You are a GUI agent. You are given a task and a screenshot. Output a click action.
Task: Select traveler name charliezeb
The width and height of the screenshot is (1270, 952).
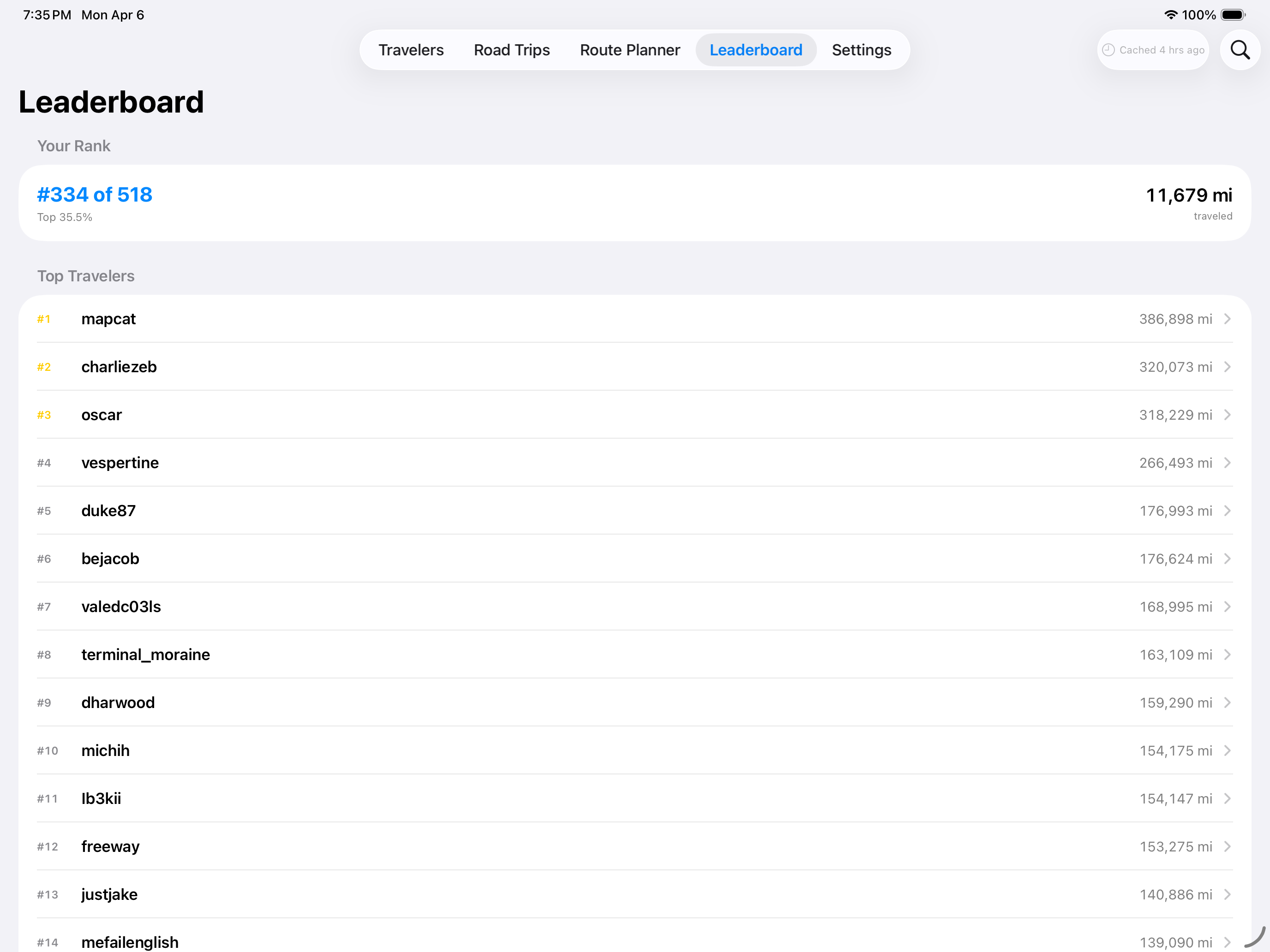click(x=119, y=367)
